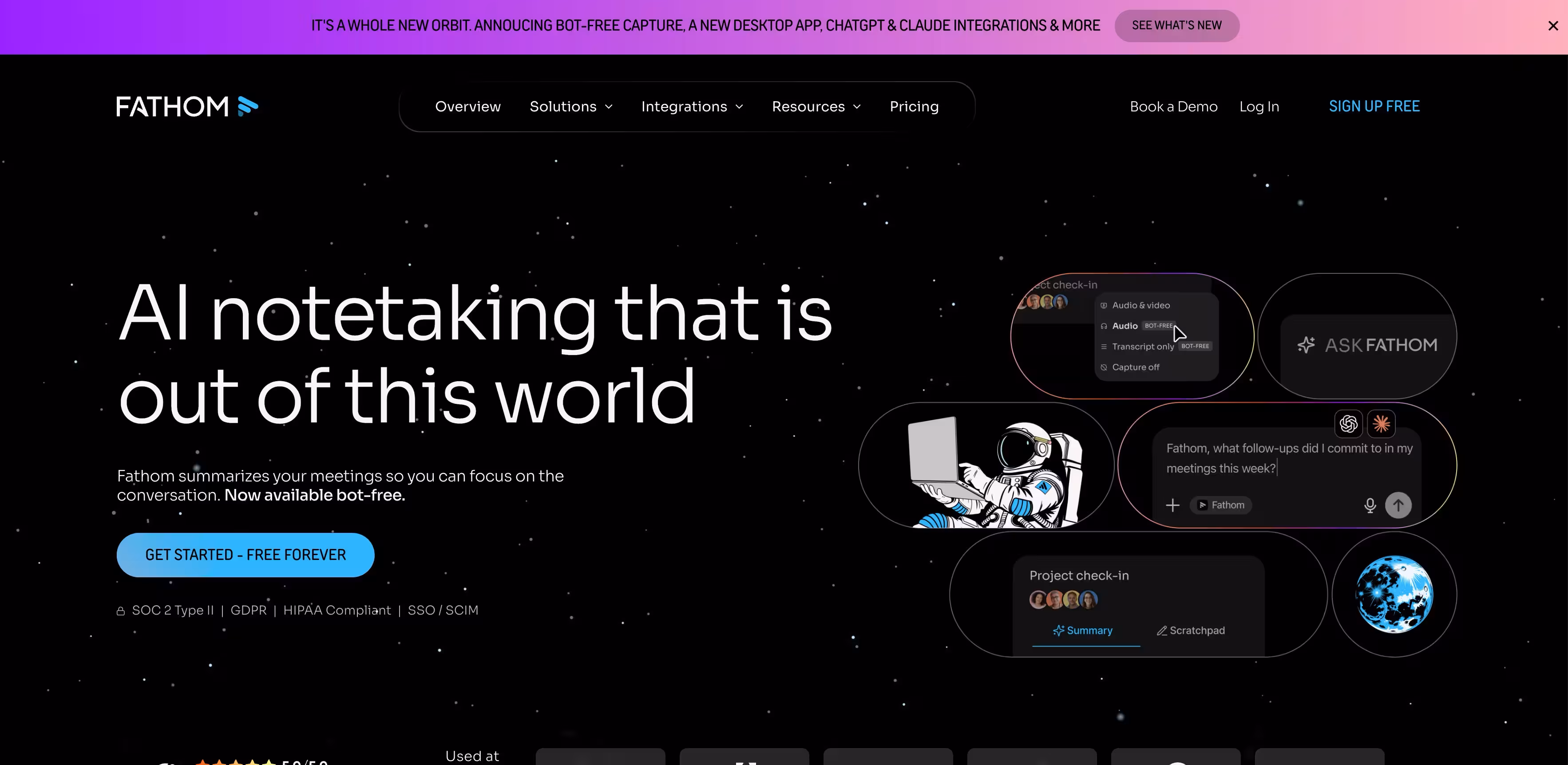Click the Summary sparkle icon

(1058, 631)
